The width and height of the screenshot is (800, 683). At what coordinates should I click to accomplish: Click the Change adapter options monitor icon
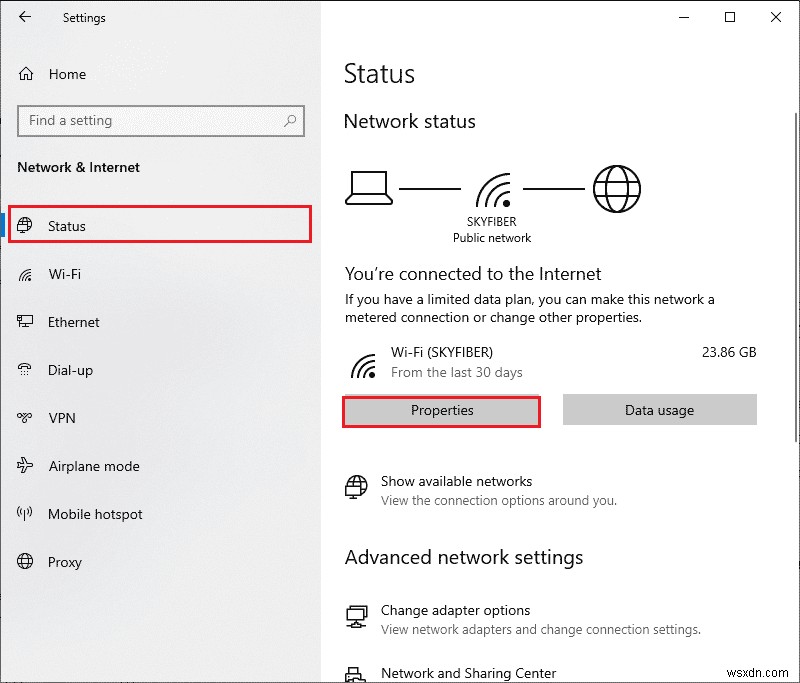click(x=355, y=617)
